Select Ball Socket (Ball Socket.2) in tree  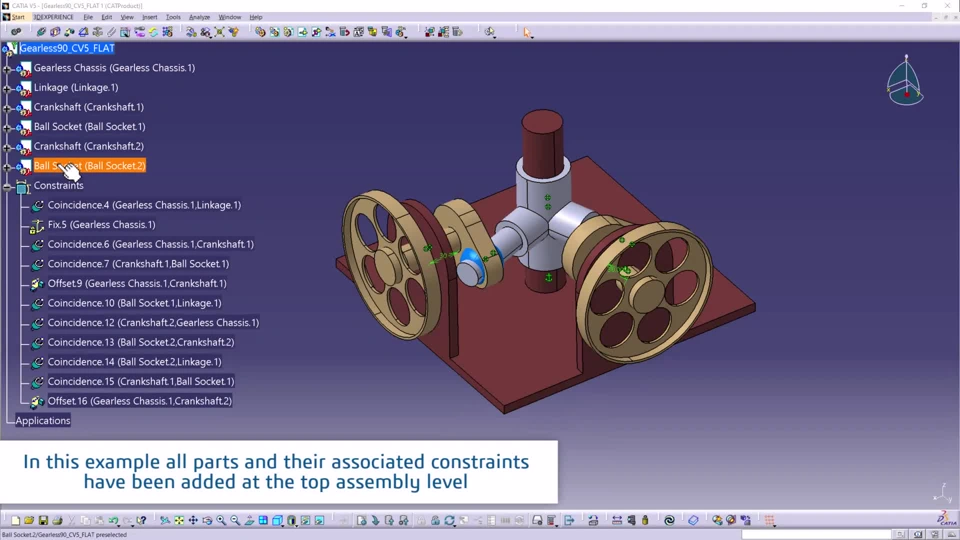click(89, 166)
